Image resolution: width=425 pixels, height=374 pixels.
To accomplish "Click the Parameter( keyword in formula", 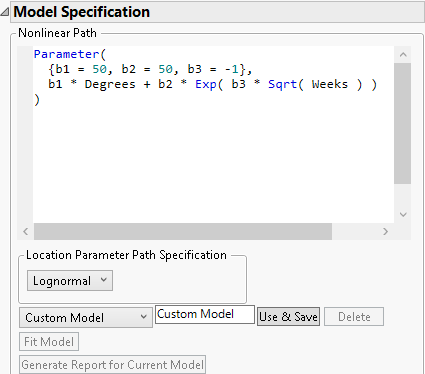I will [x=70, y=54].
